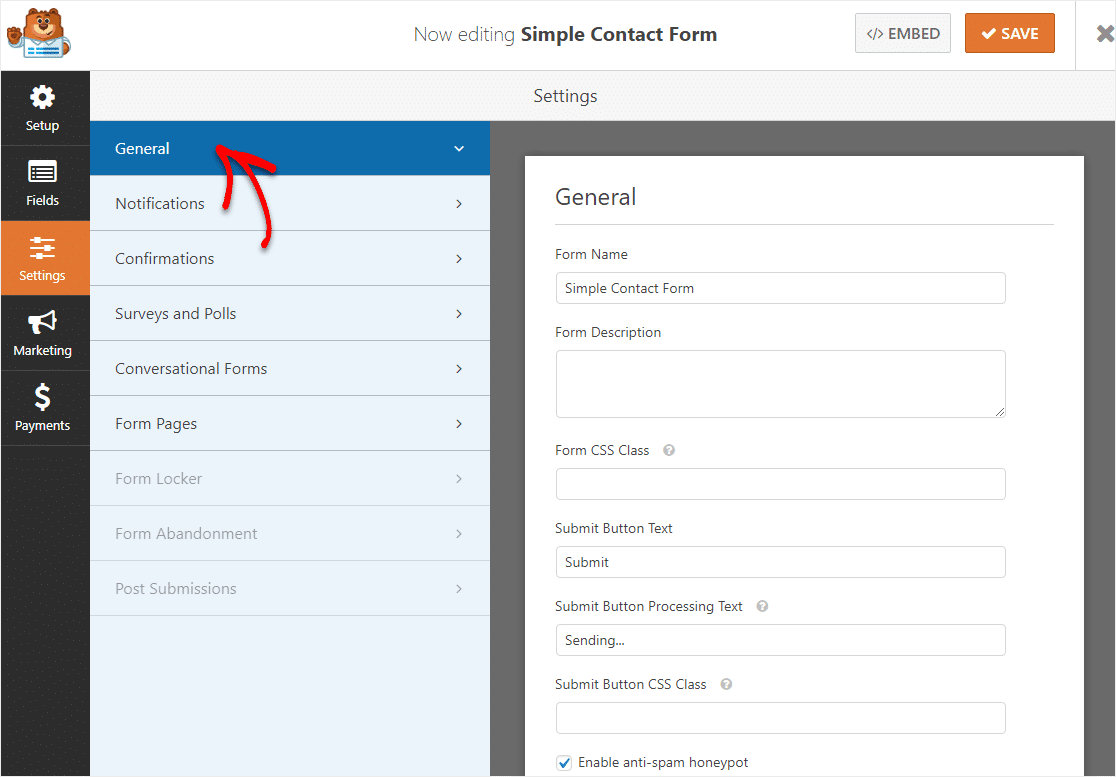
Task: Click into the Form Description textarea
Action: [x=780, y=384]
